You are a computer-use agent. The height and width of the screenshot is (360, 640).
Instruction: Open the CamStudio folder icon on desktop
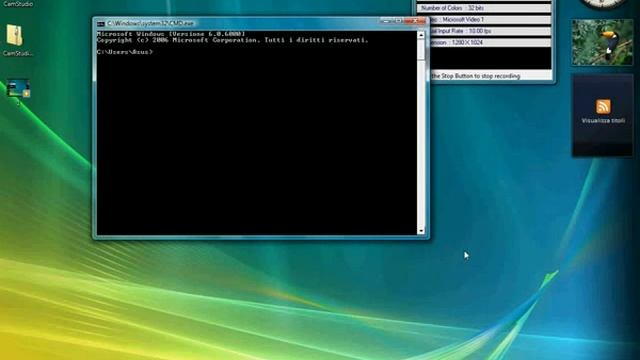[15, 35]
